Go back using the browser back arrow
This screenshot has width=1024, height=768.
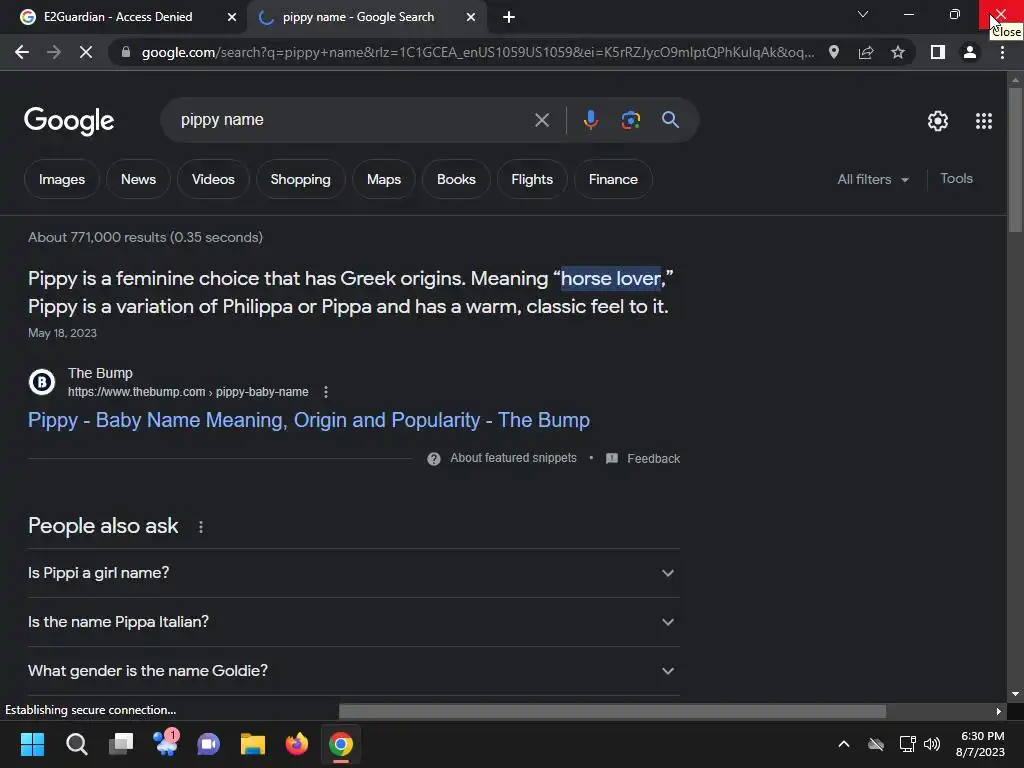22,52
